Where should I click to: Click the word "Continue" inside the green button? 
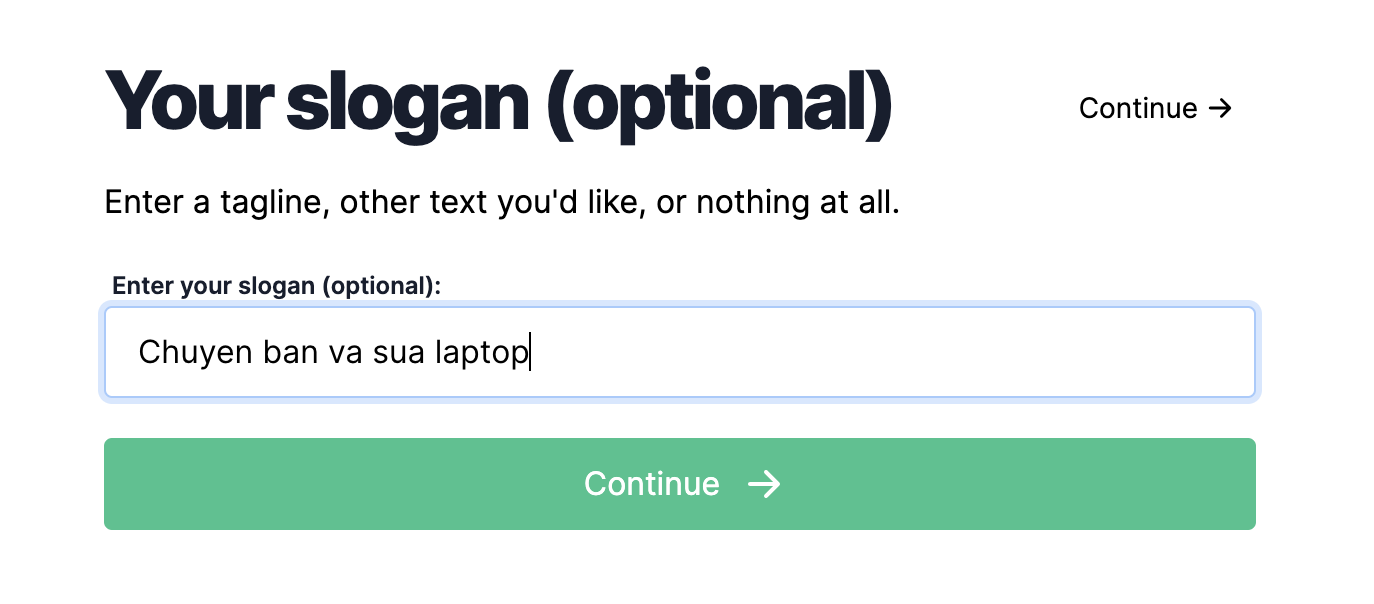click(x=651, y=485)
